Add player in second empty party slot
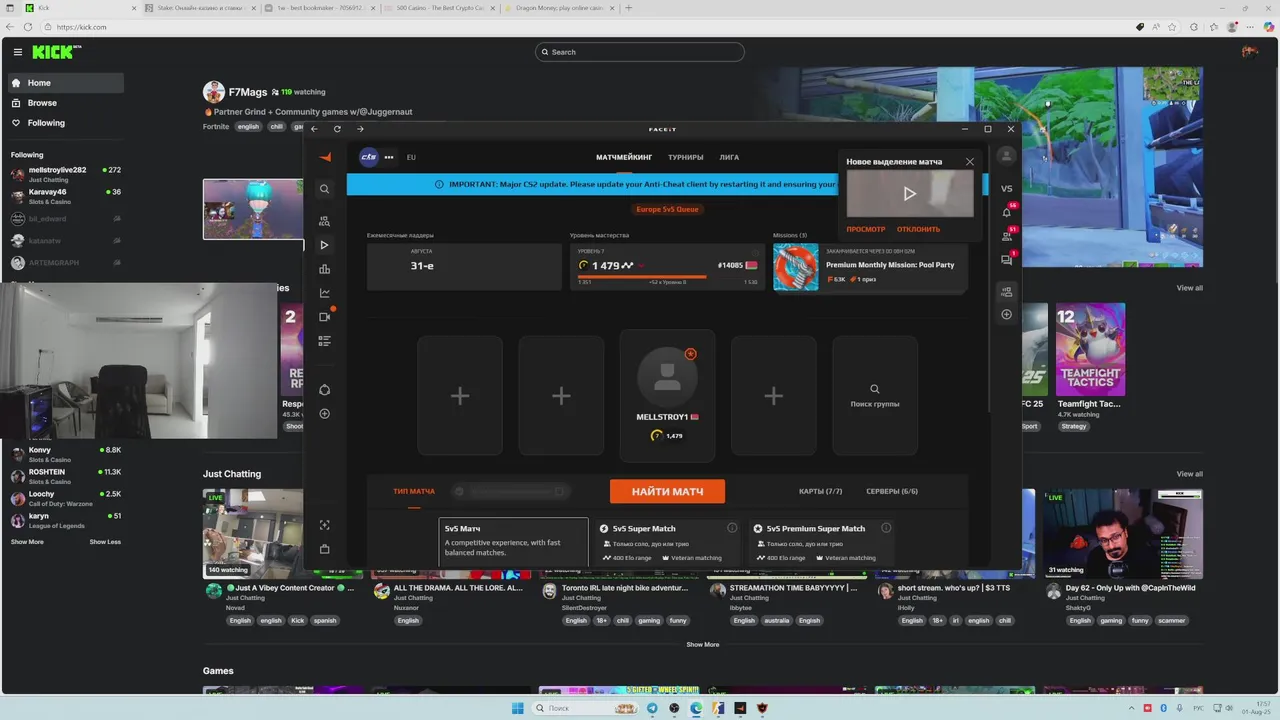1280x720 pixels. pos(561,396)
